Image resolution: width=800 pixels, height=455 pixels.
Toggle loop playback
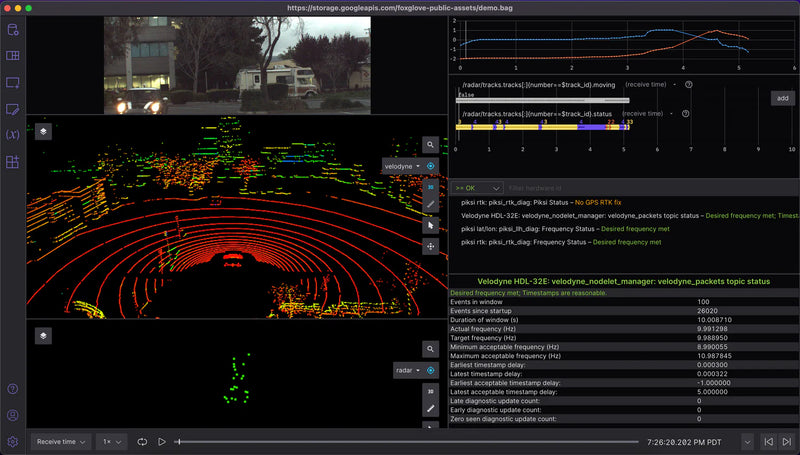click(x=143, y=441)
